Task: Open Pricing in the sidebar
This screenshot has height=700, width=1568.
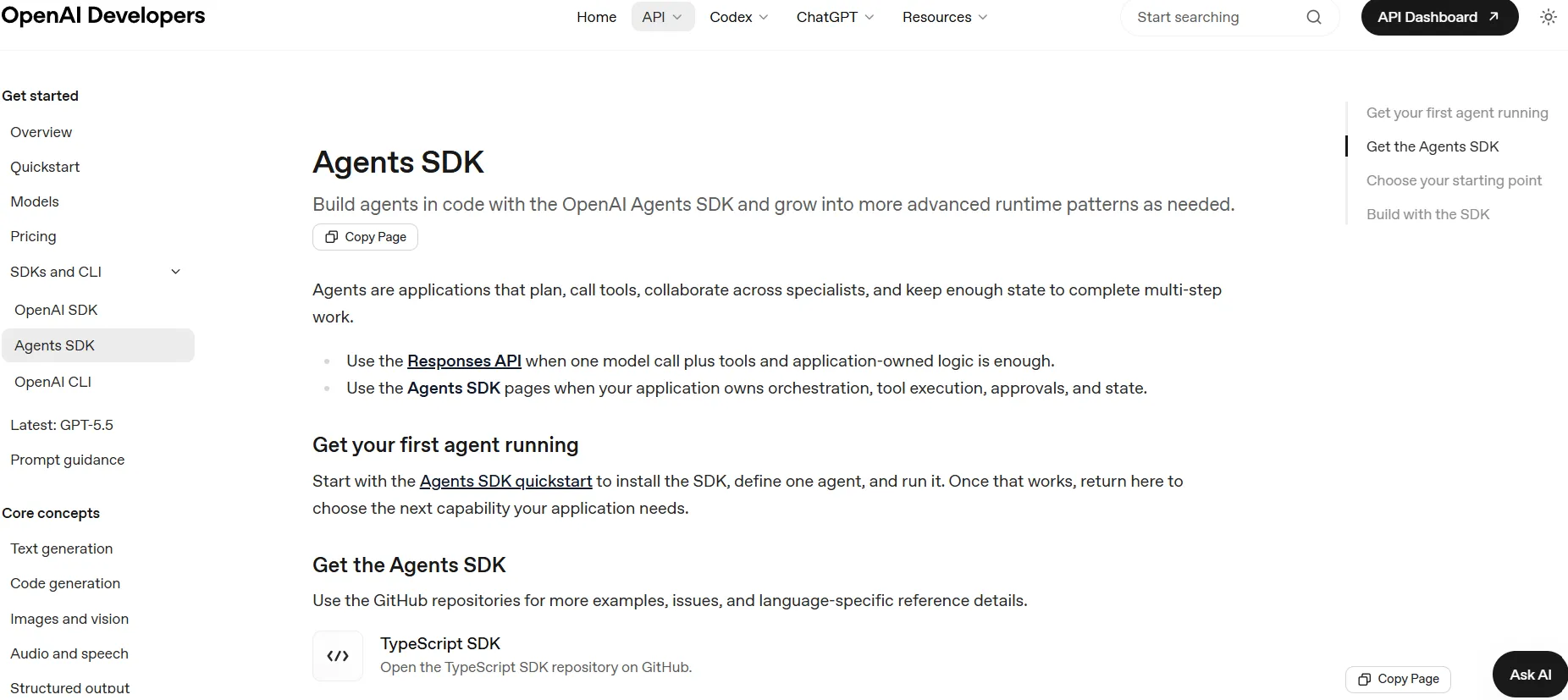Action: tap(33, 236)
